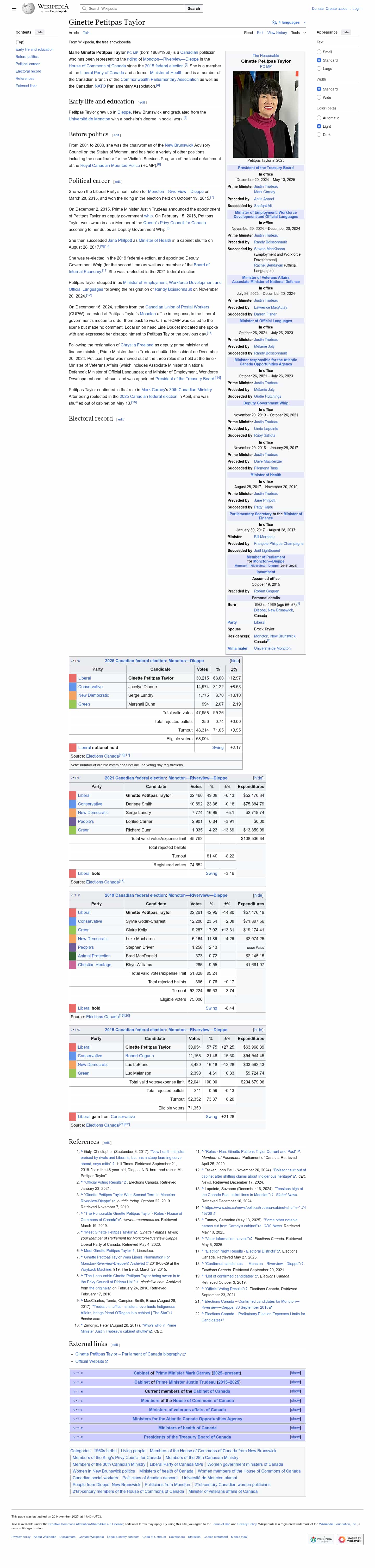Go to Before politics in Contents sidebar
The width and height of the screenshot is (375, 1568).
[27, 57]
